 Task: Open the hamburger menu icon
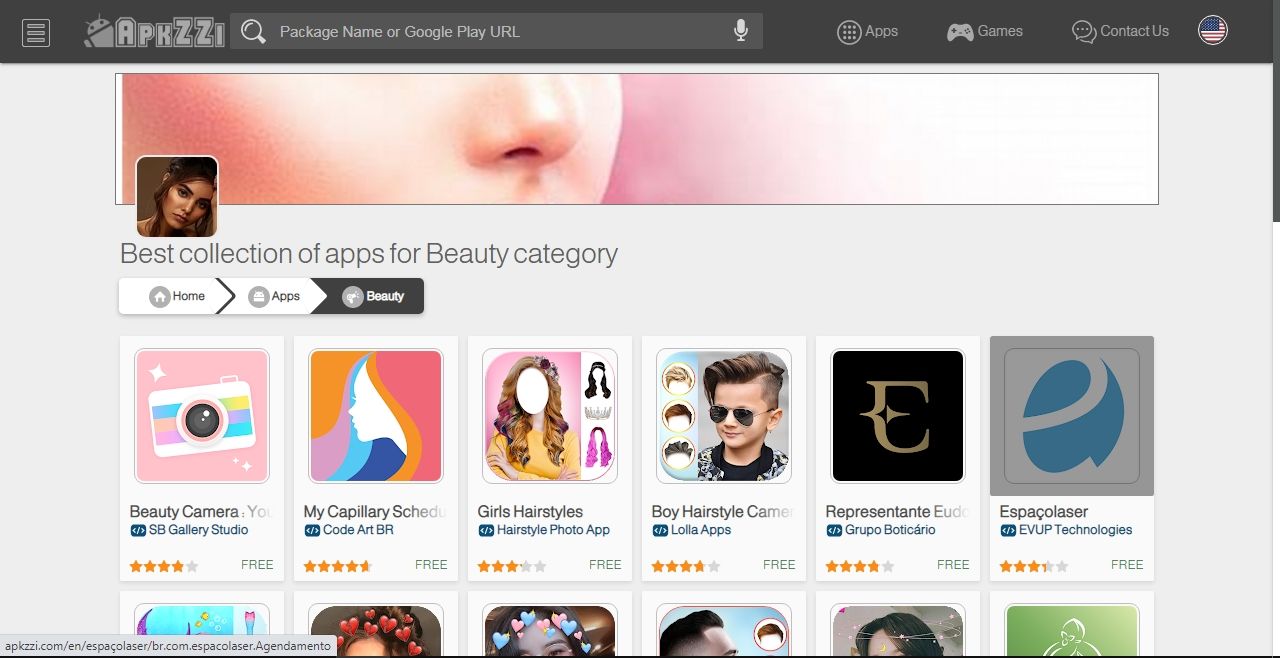pos(36,32)
